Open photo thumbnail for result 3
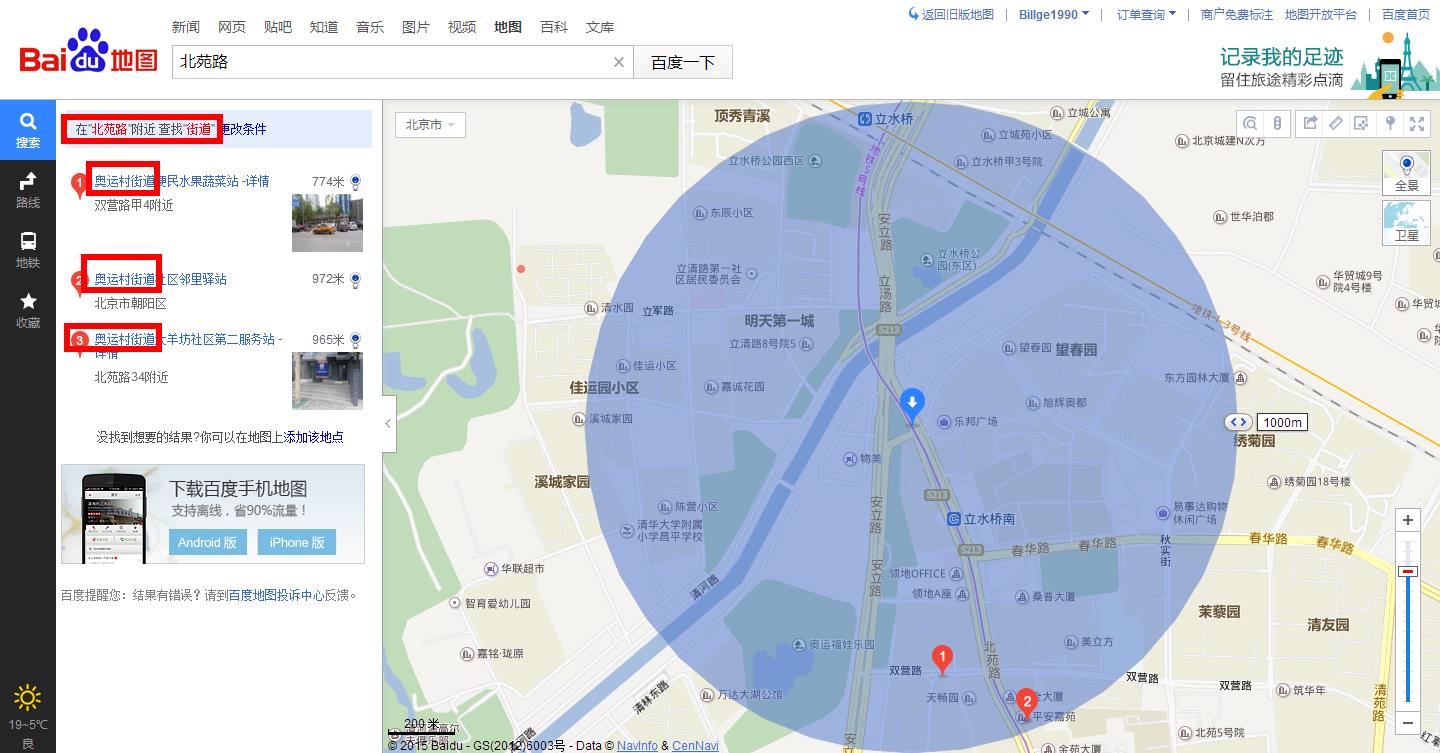The image size is (1440, 753). point(327,381)
